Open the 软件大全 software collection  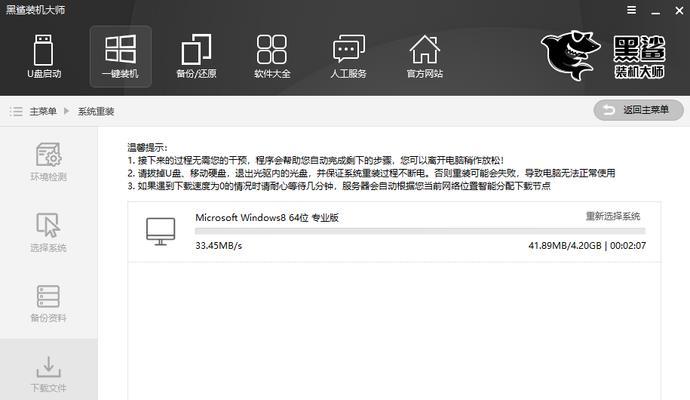pyautogui.click(x=272, y=56)
